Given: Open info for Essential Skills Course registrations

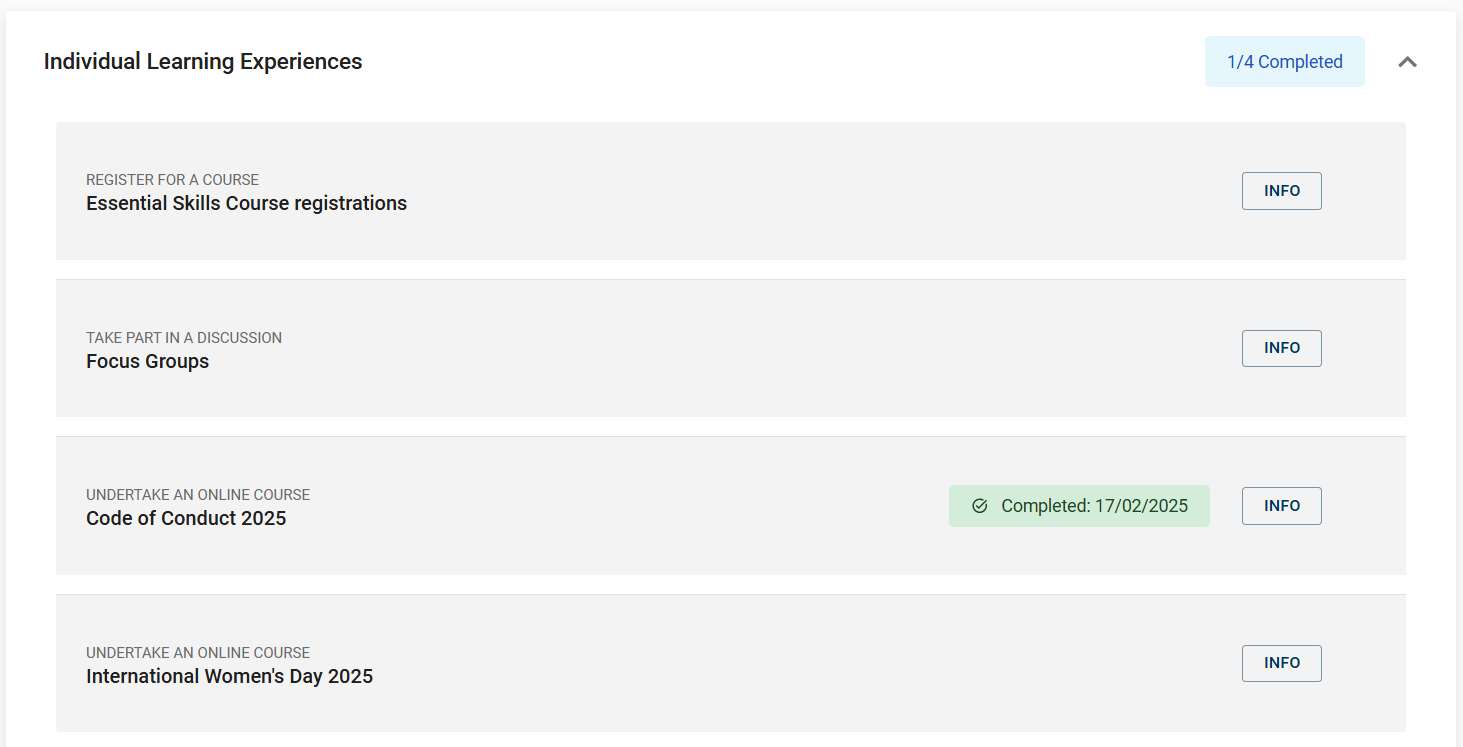Looking at the screenshot, I should 1281,190.
